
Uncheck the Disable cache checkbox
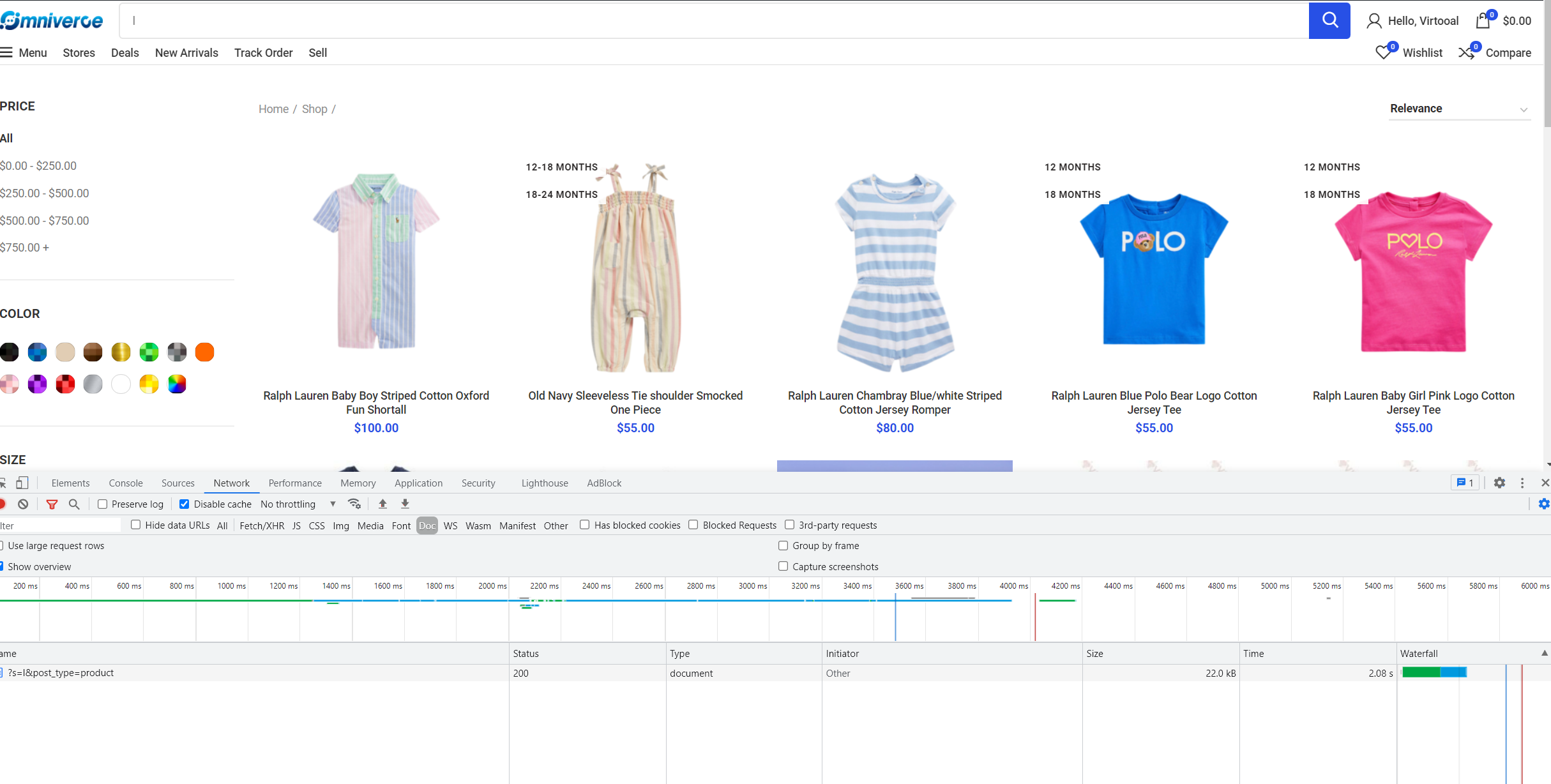coord(184,504)
